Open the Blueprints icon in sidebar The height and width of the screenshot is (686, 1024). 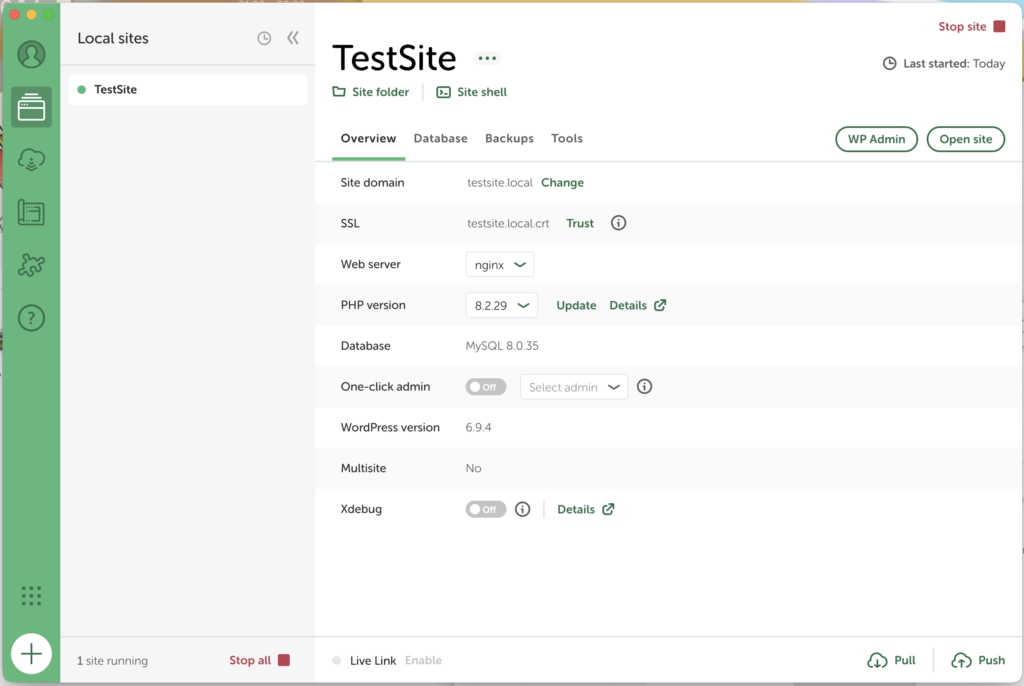(31, 212)
